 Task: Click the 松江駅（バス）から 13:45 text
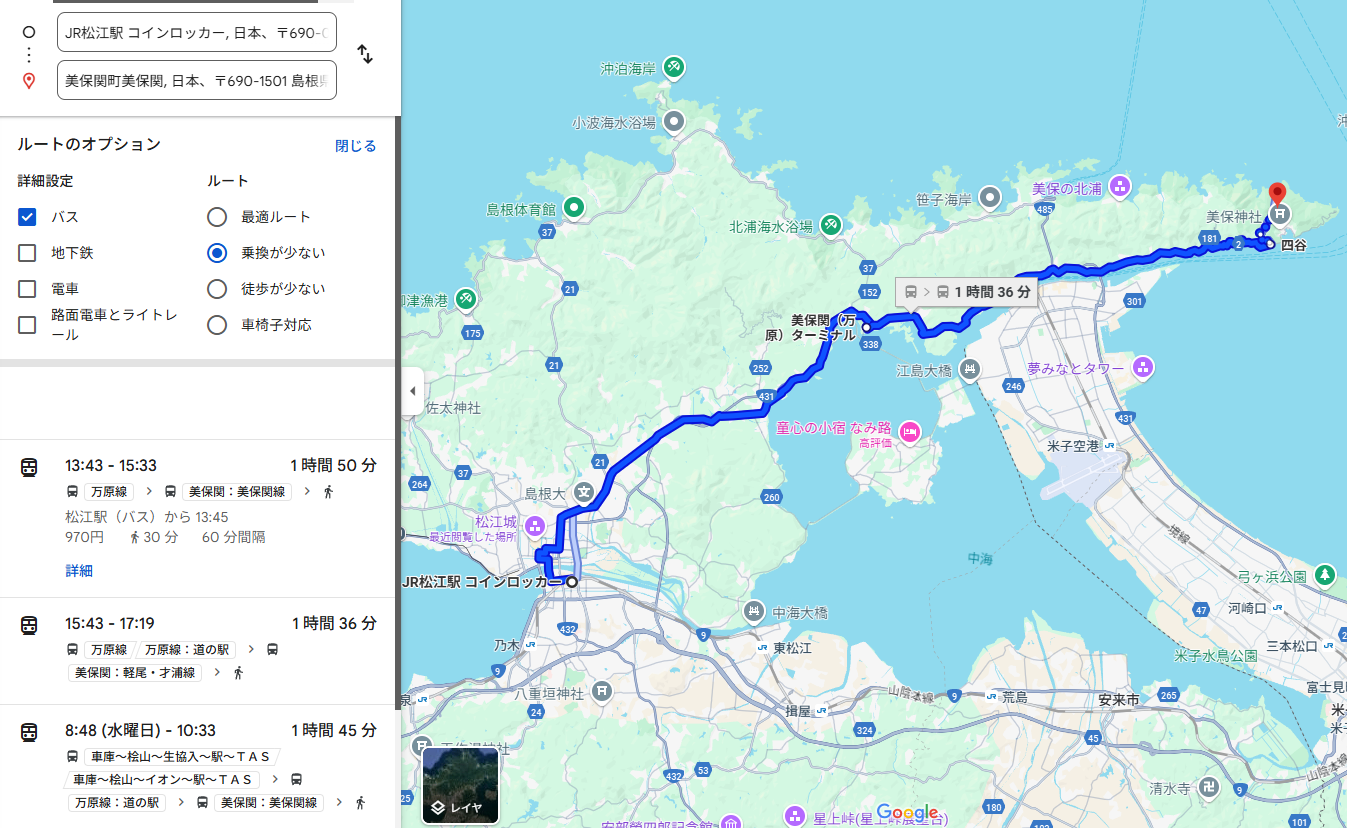coord(147,517)
